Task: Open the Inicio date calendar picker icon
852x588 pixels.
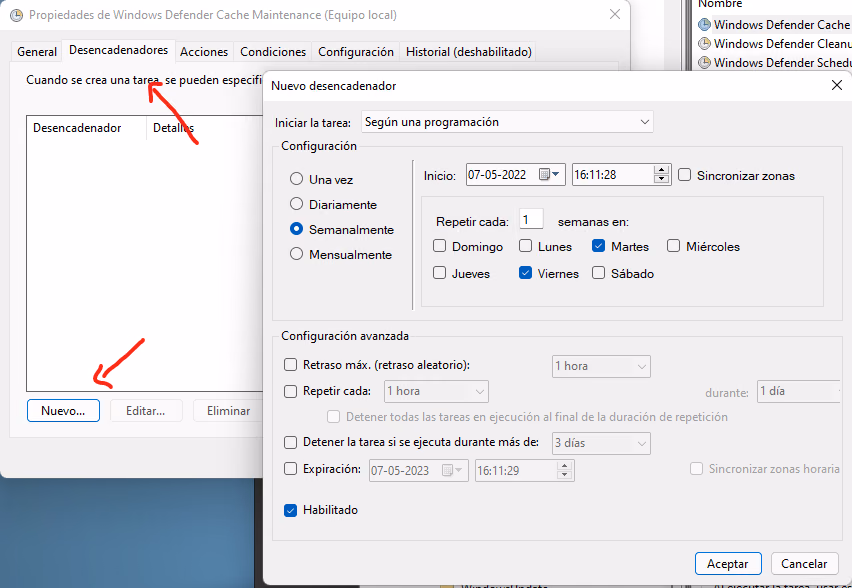Action: 549,174
